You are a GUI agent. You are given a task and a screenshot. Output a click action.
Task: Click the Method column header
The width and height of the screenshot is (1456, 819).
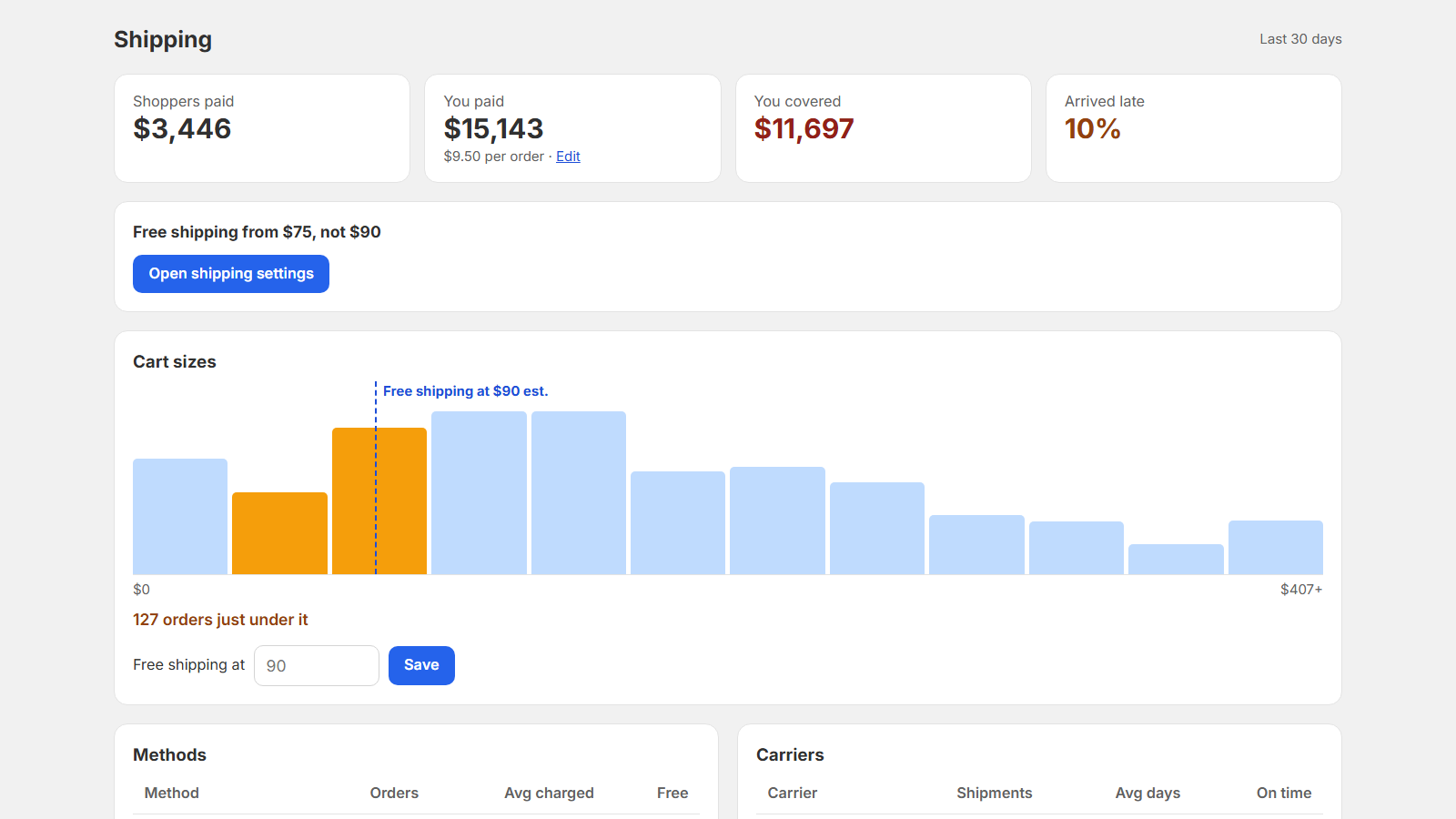171,793
